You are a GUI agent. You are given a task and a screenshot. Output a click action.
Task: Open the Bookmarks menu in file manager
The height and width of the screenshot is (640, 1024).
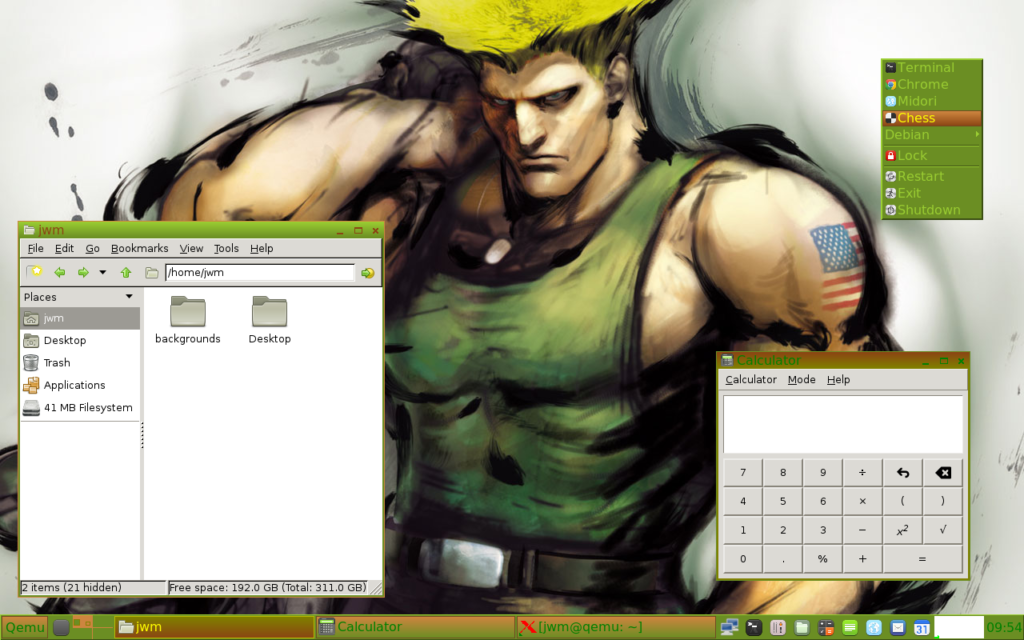coord(139,248)
